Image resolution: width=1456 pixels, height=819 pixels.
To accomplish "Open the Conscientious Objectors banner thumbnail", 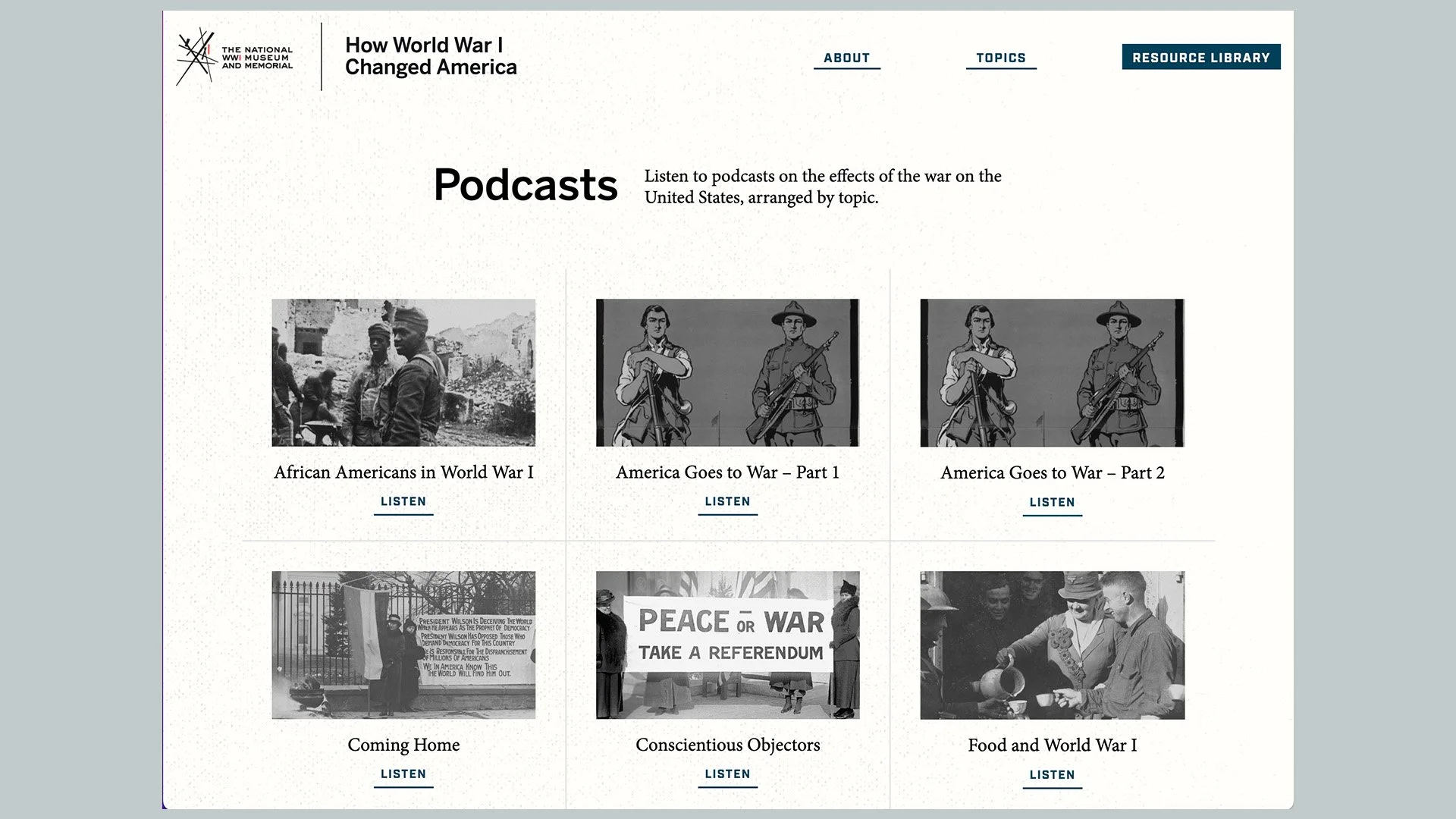I will pyautogui.click(x=727, y=645).
